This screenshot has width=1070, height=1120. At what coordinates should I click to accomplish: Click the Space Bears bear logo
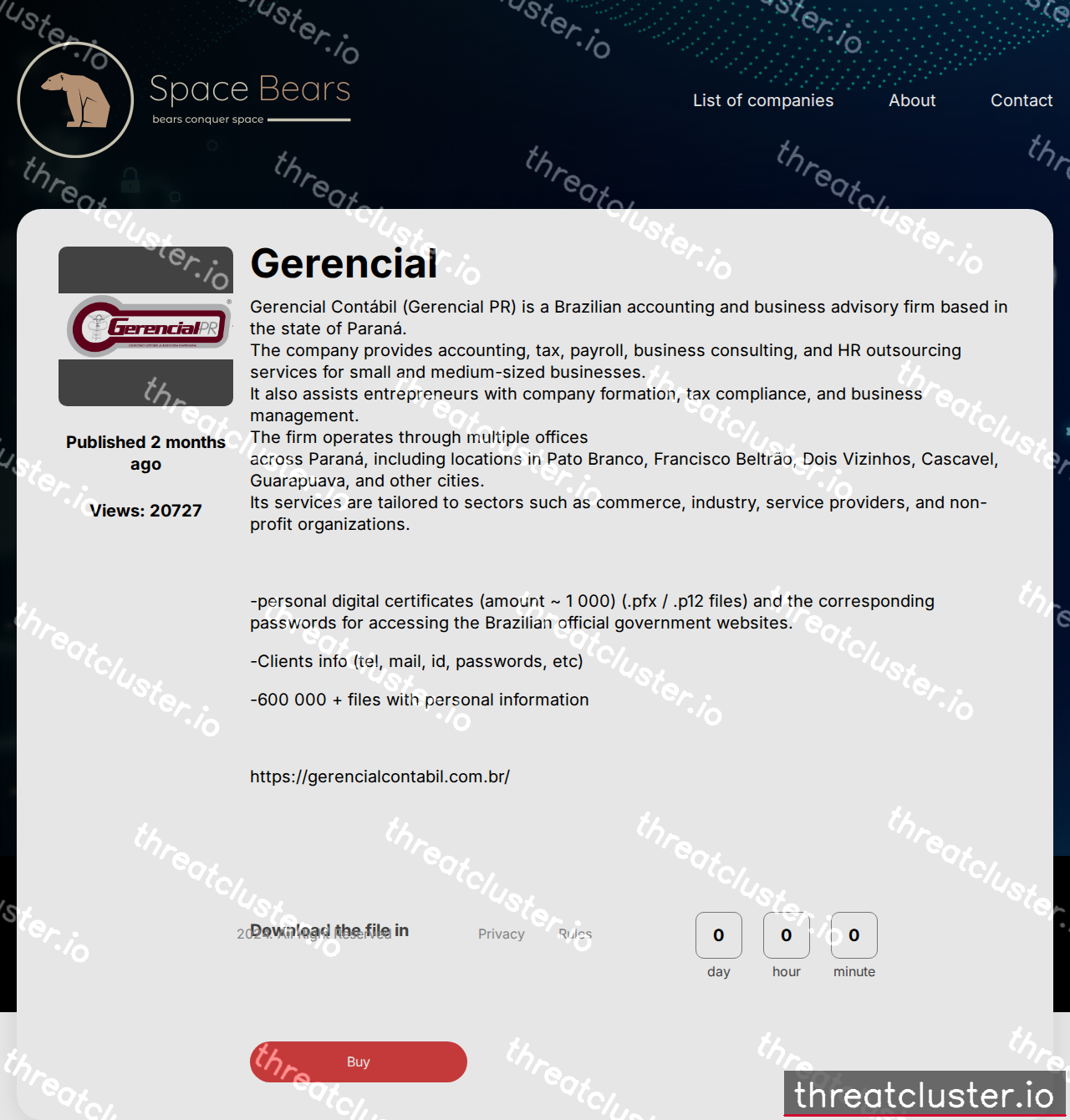75,99
